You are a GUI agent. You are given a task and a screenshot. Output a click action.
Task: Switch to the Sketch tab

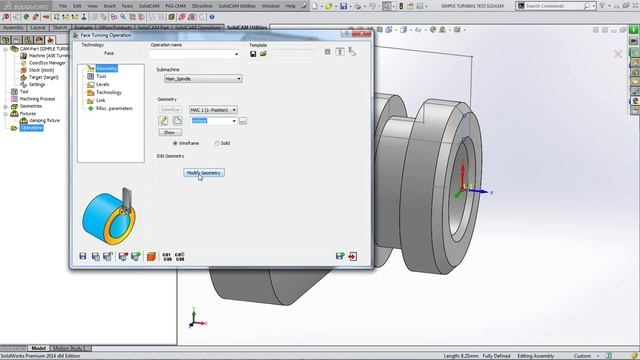pyautogui.click(x=60, y=27)
